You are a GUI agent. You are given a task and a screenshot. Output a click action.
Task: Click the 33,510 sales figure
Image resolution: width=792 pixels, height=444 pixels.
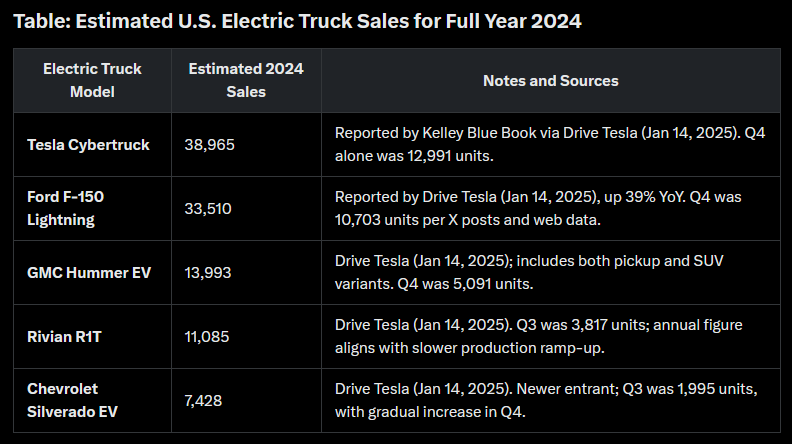click(210, 208)
